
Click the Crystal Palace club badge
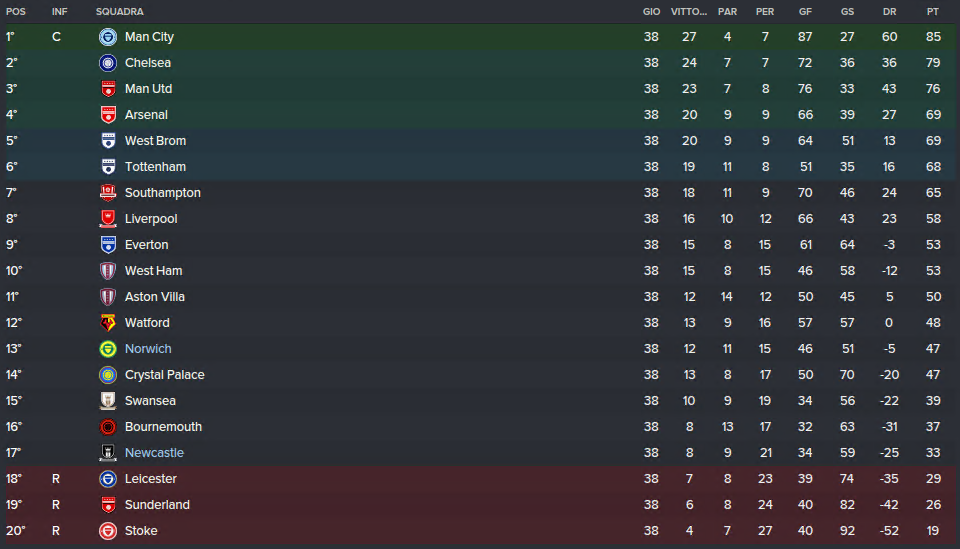(x=108, y=375)
